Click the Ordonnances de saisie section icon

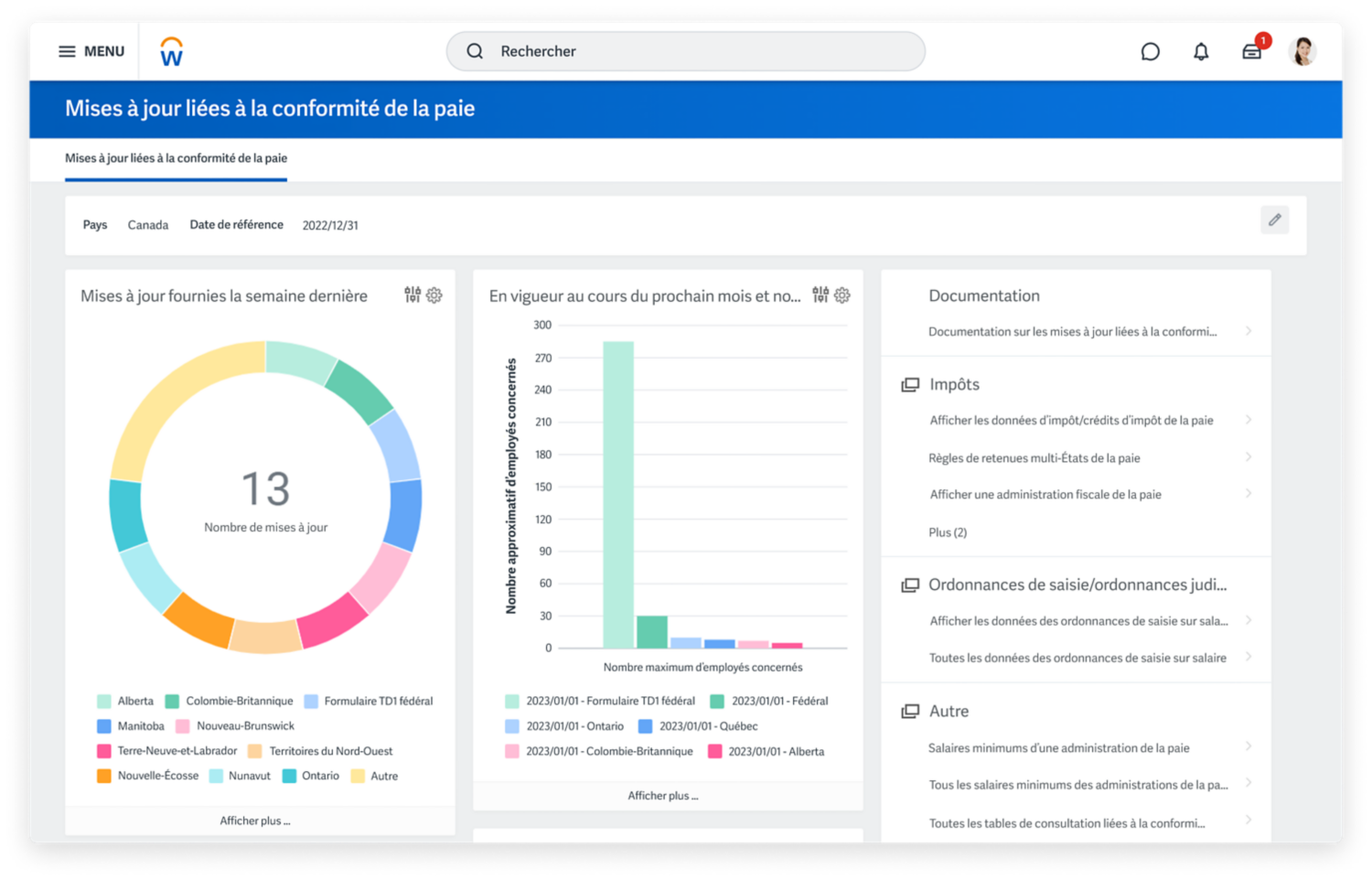pyautogui.click(x=910, y=585)
